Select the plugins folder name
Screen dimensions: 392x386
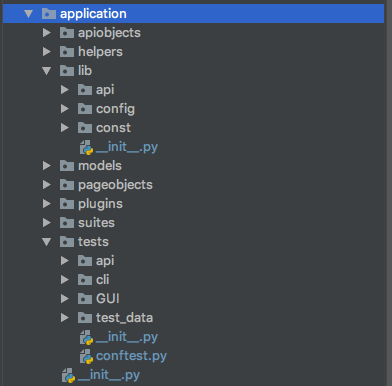[100, 204]
